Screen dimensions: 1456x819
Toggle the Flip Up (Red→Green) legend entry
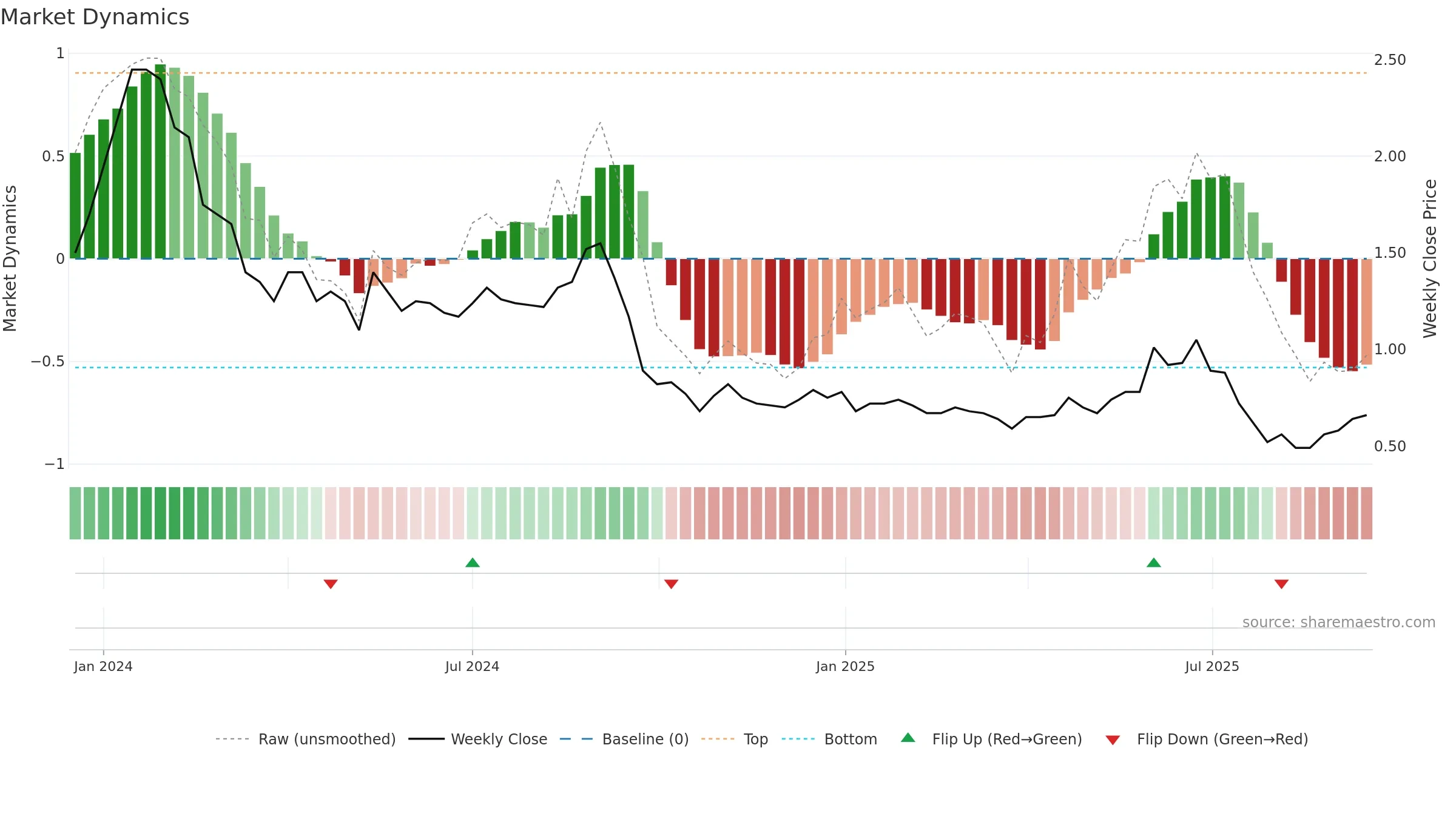coord(991,739)
